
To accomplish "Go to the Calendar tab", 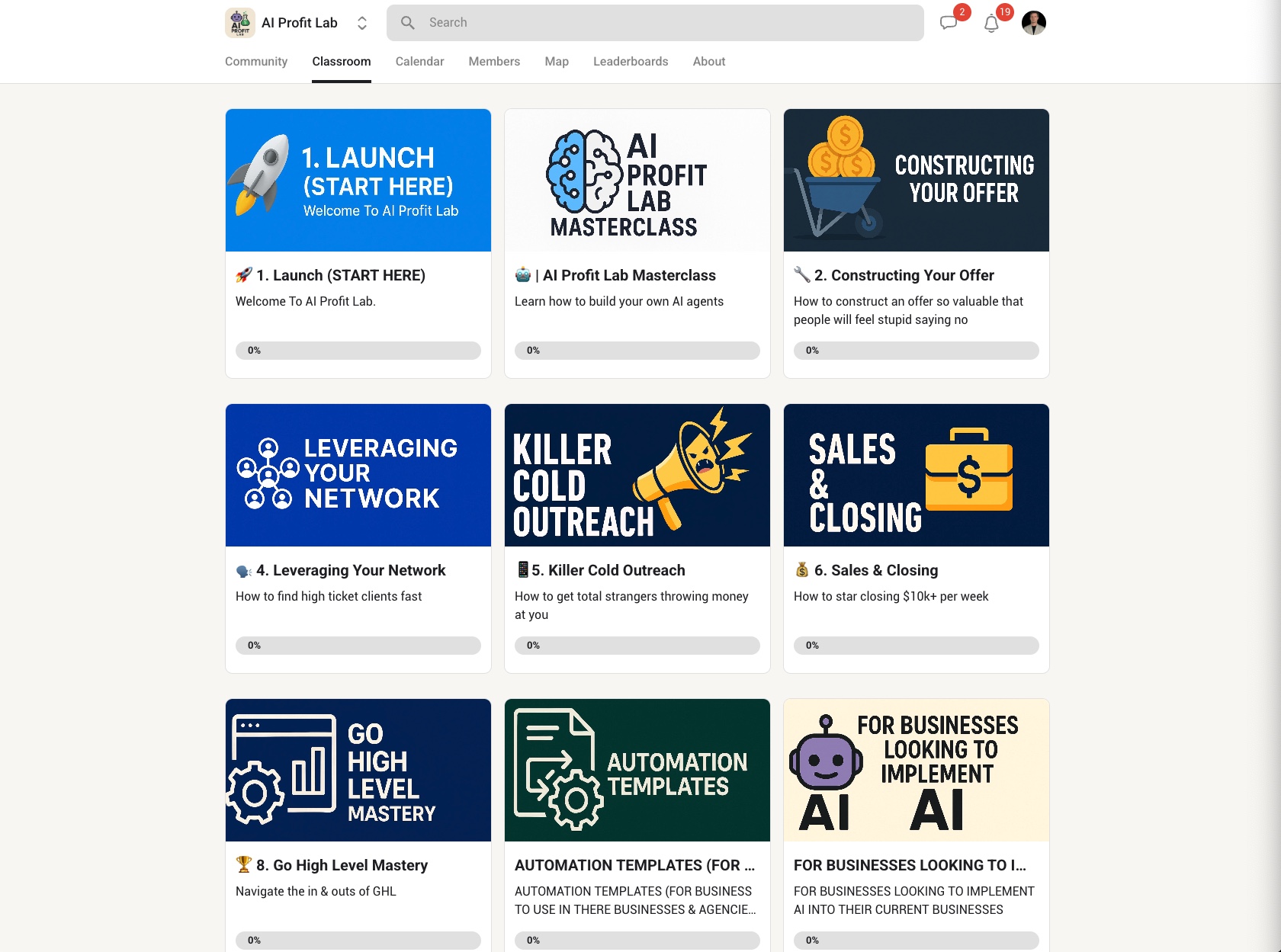I will [419, 62].
